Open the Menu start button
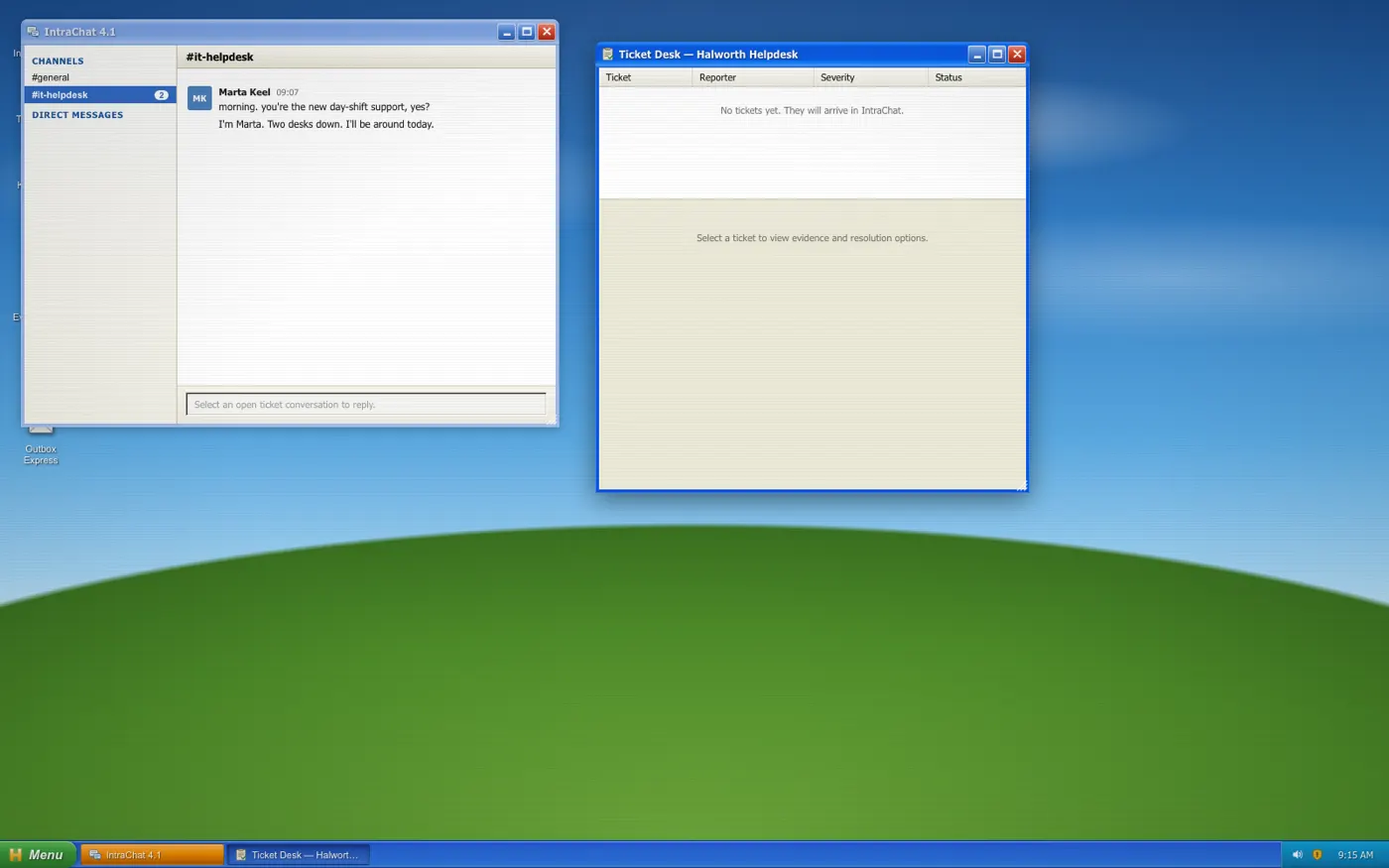Screen dimensions: 1389x868 click(x=38, y=855)
